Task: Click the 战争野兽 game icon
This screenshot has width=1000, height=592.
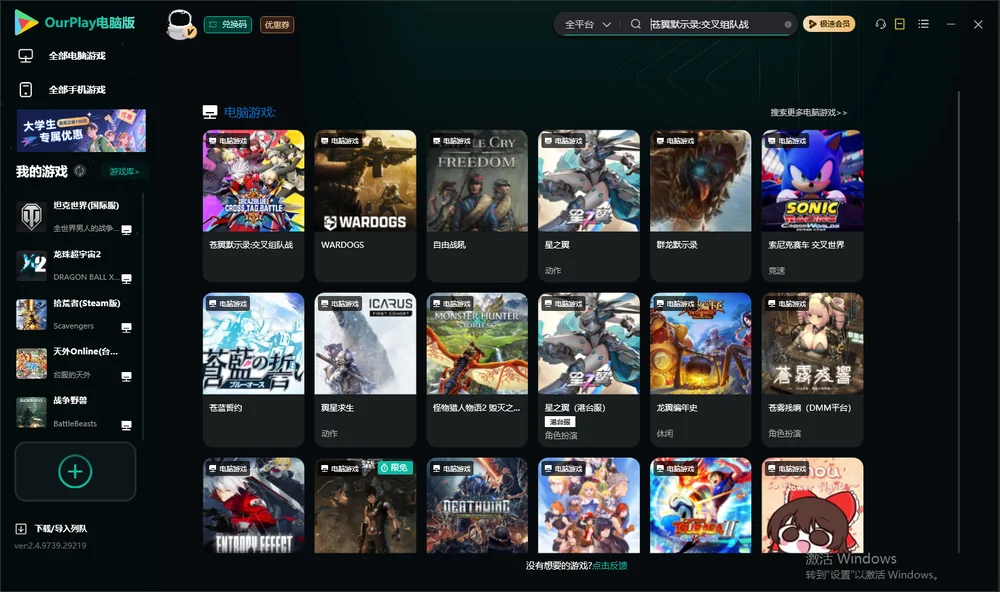Action: [x=31, y=412]
